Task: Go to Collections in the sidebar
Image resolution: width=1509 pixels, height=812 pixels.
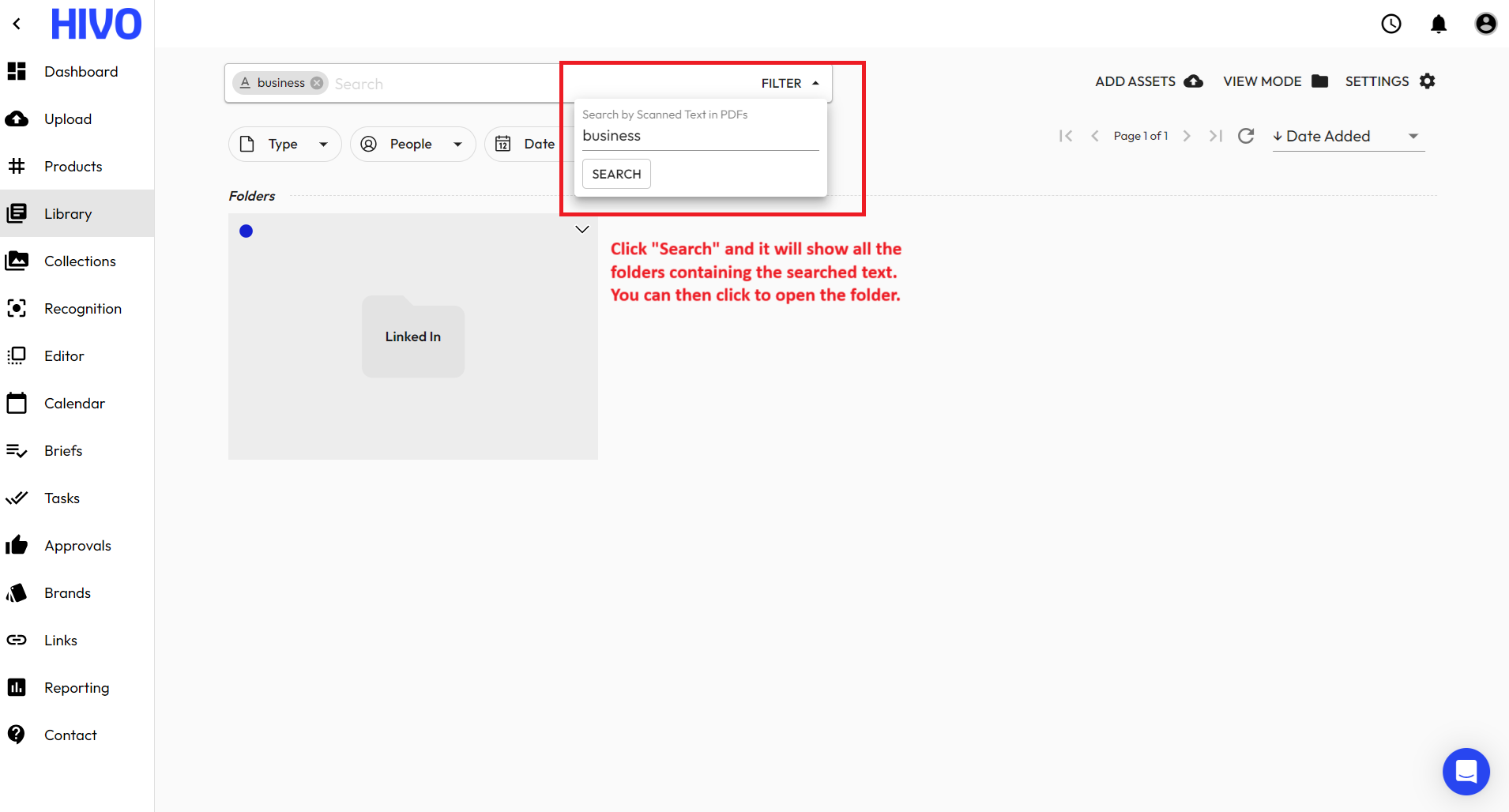Action: (79, 261)
